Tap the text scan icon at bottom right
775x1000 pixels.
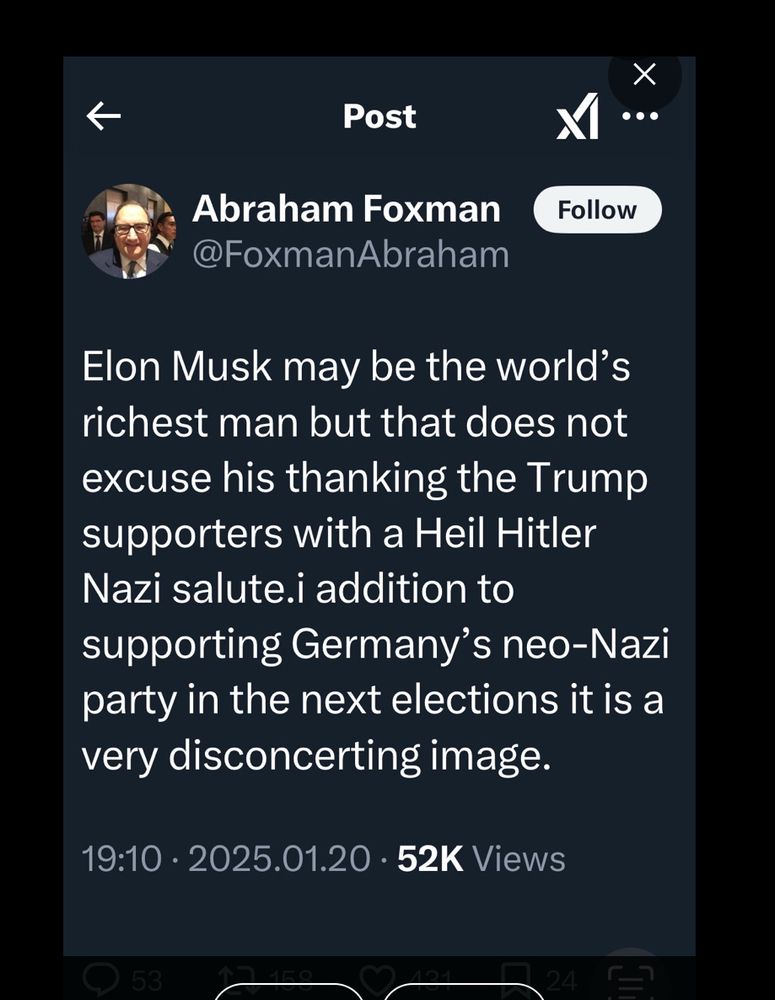tap(630, 977)
